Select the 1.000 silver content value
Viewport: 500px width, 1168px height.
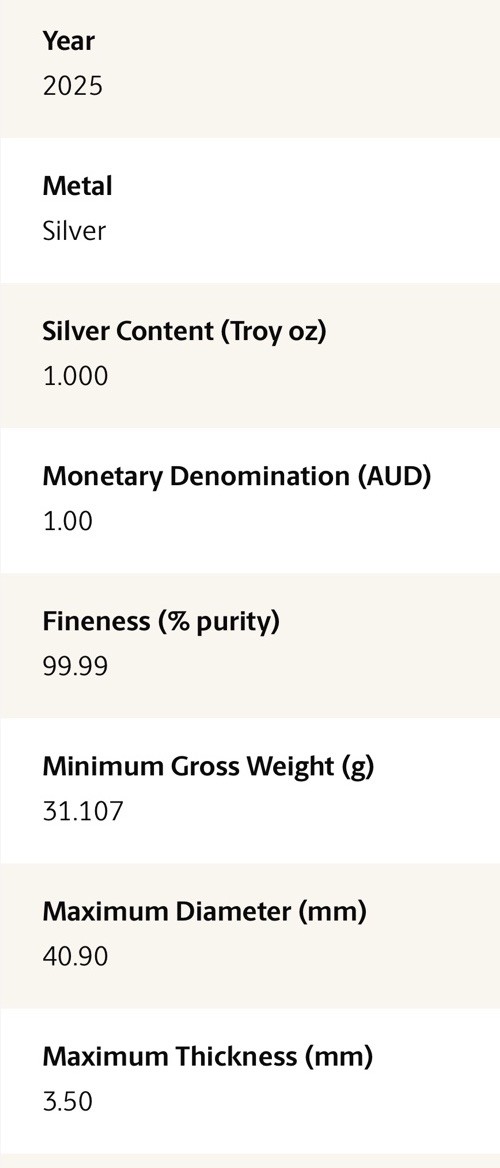pos(75,376)
